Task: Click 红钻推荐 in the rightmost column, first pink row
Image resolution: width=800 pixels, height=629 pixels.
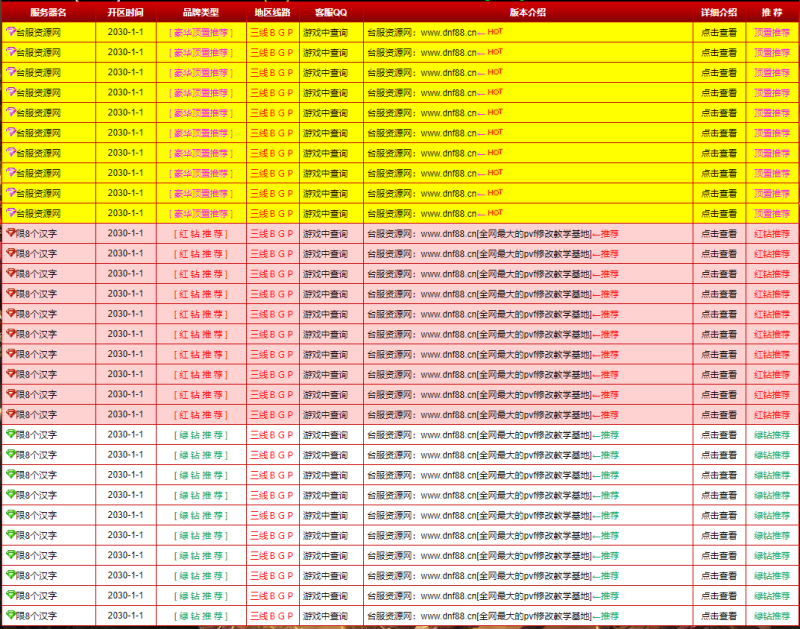Action: coord(771,233)
